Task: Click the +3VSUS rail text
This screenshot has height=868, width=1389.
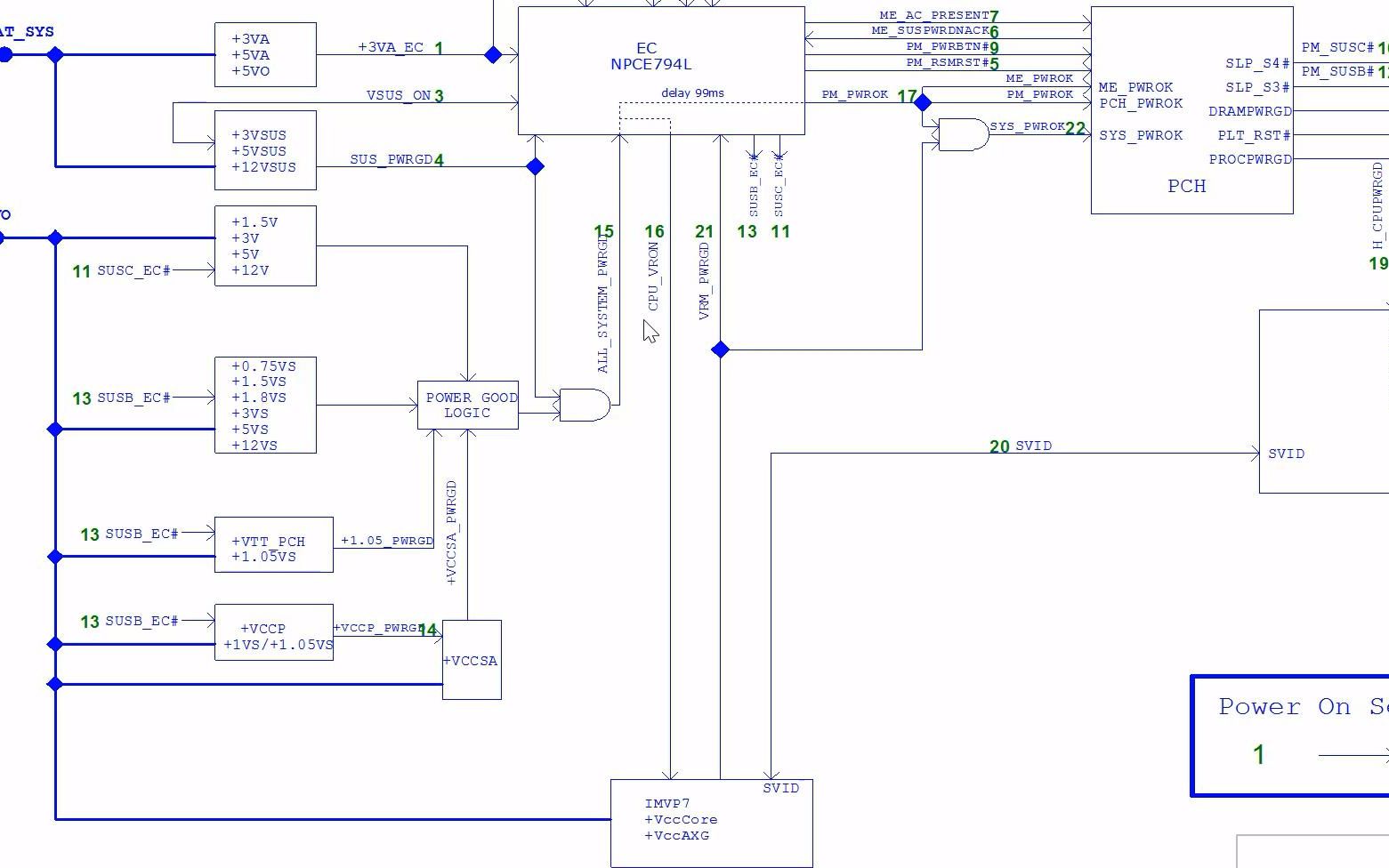Action: 259,135
